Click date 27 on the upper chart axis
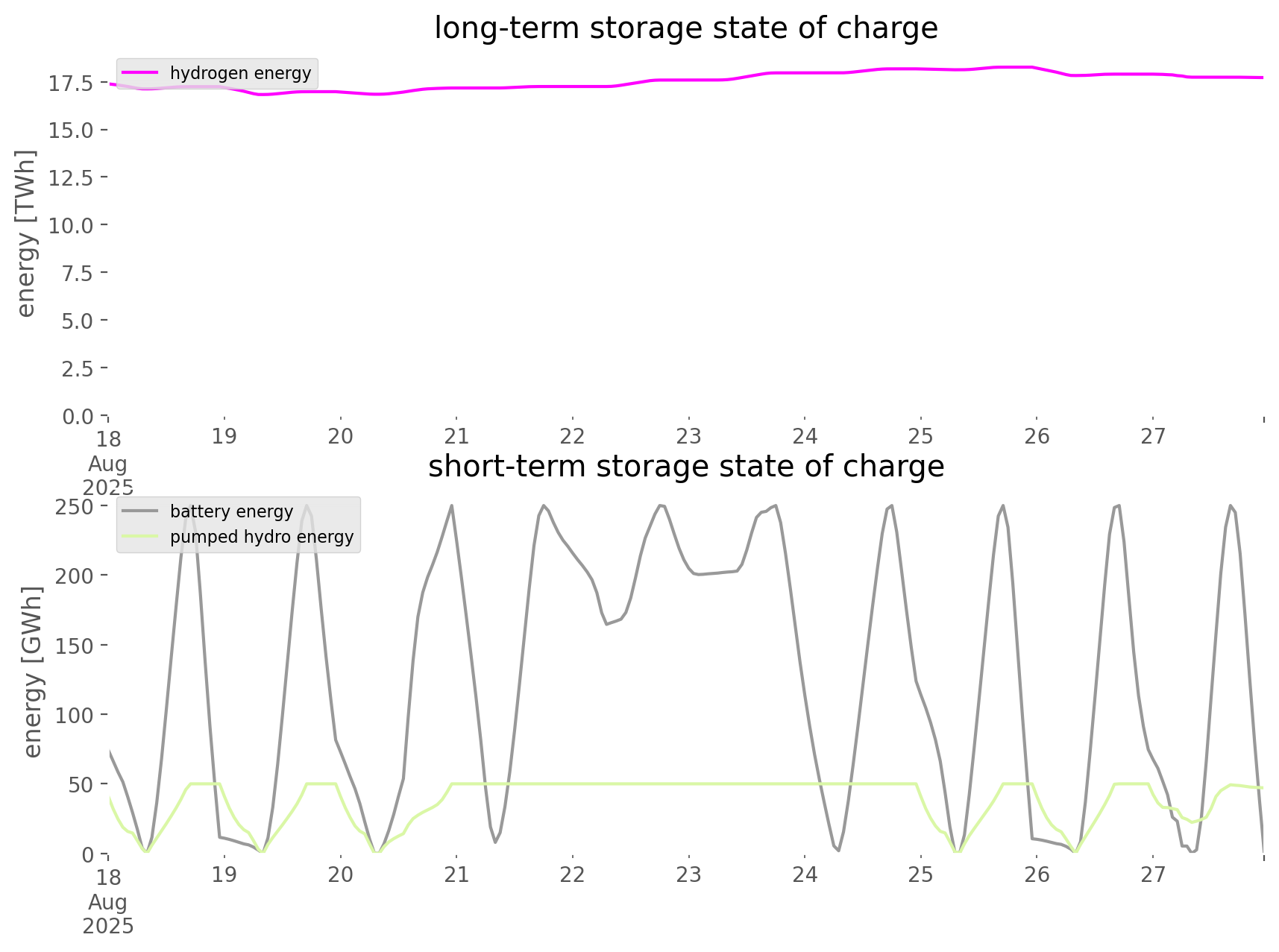The width and height of the screenshot is (1279, 952). click(x=1153, y=436)
